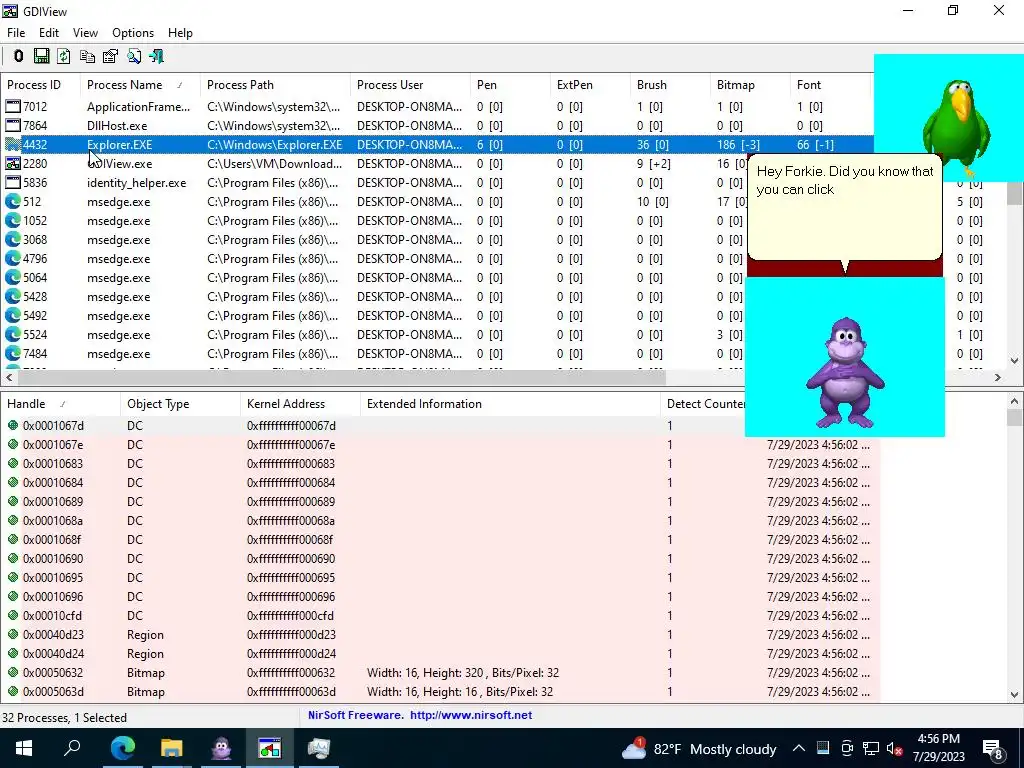The height and width of the screenshot is (768, 1024).
Task: Sort by Kernel Address column header
Action: 300,404
